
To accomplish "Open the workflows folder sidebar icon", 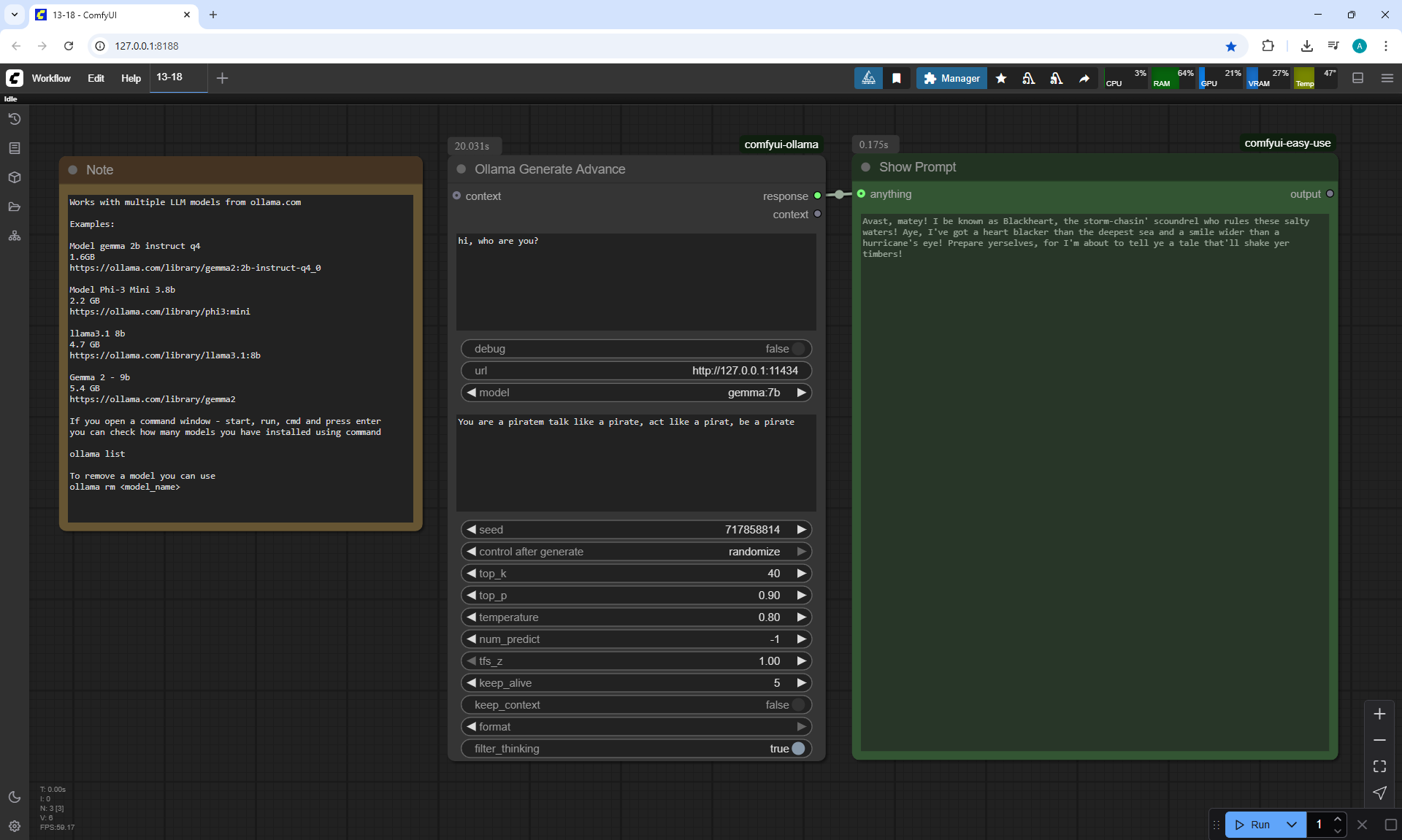I will pos(15,207).
